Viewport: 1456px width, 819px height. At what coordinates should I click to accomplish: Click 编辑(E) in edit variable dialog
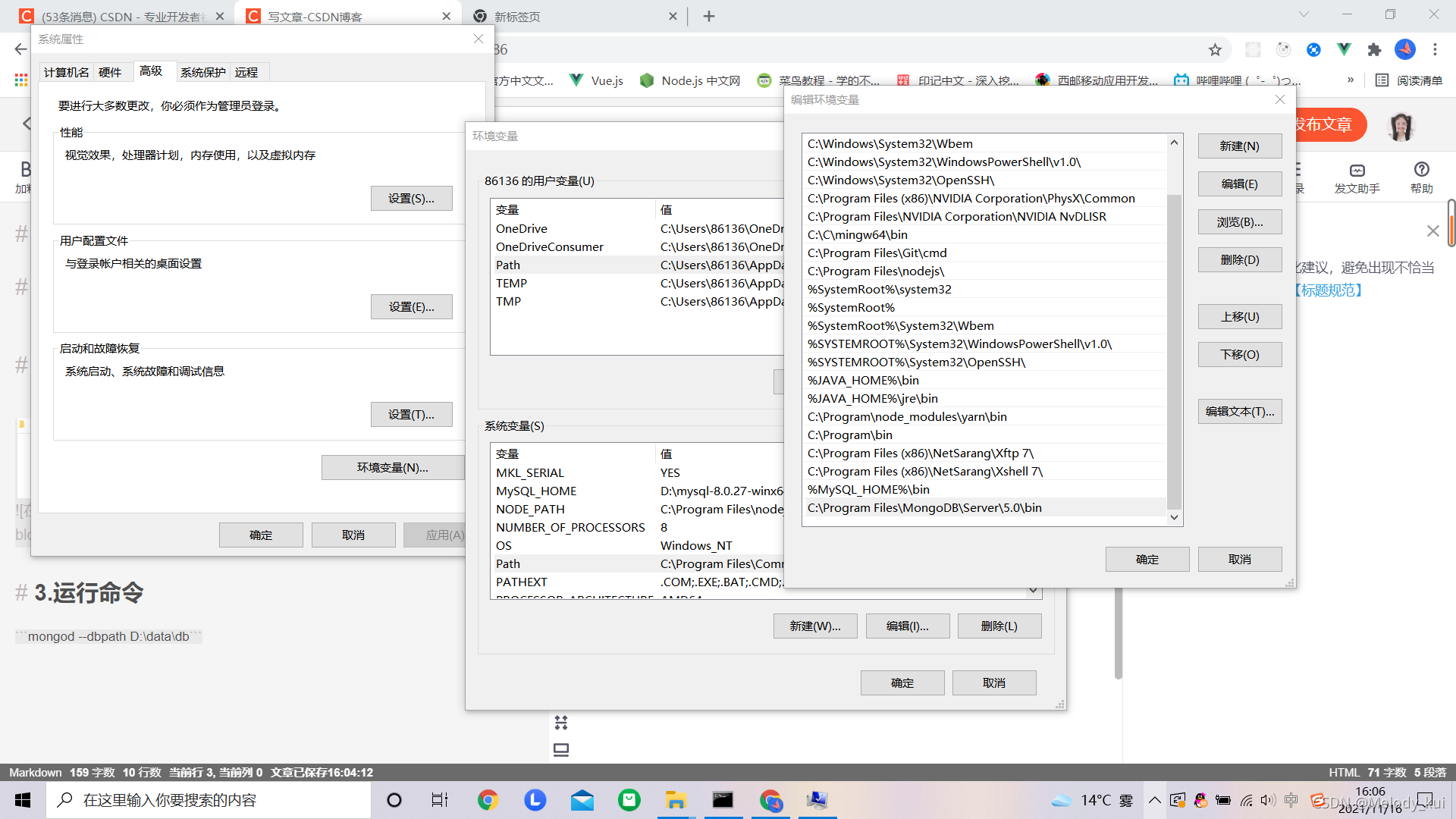point(1240,184)
